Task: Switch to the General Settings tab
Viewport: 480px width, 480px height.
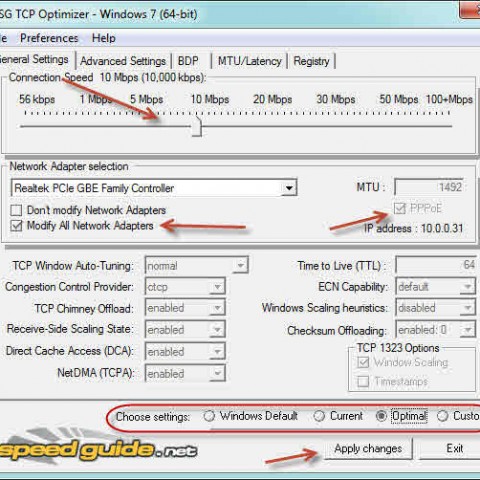Action: click(34, 59)
